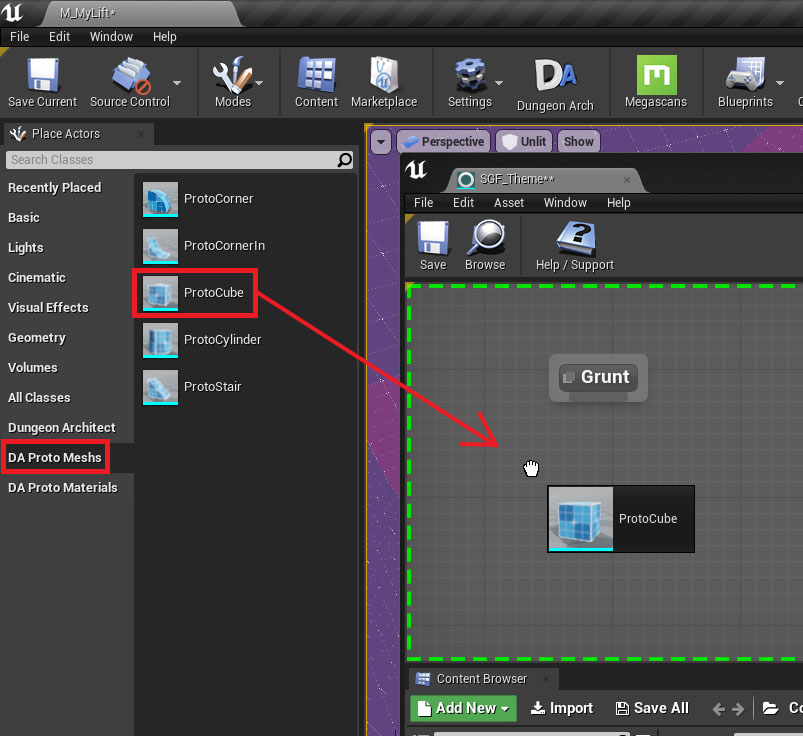Click forward arrow in Content Browser

(x=738, y=709)
